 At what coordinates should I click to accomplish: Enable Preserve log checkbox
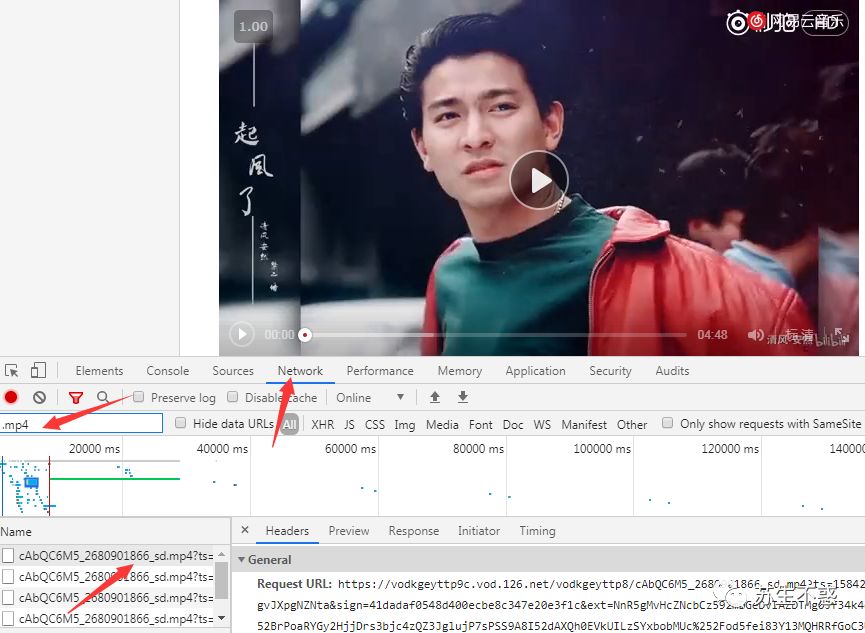pyautogui.click(x=138, y=397)
